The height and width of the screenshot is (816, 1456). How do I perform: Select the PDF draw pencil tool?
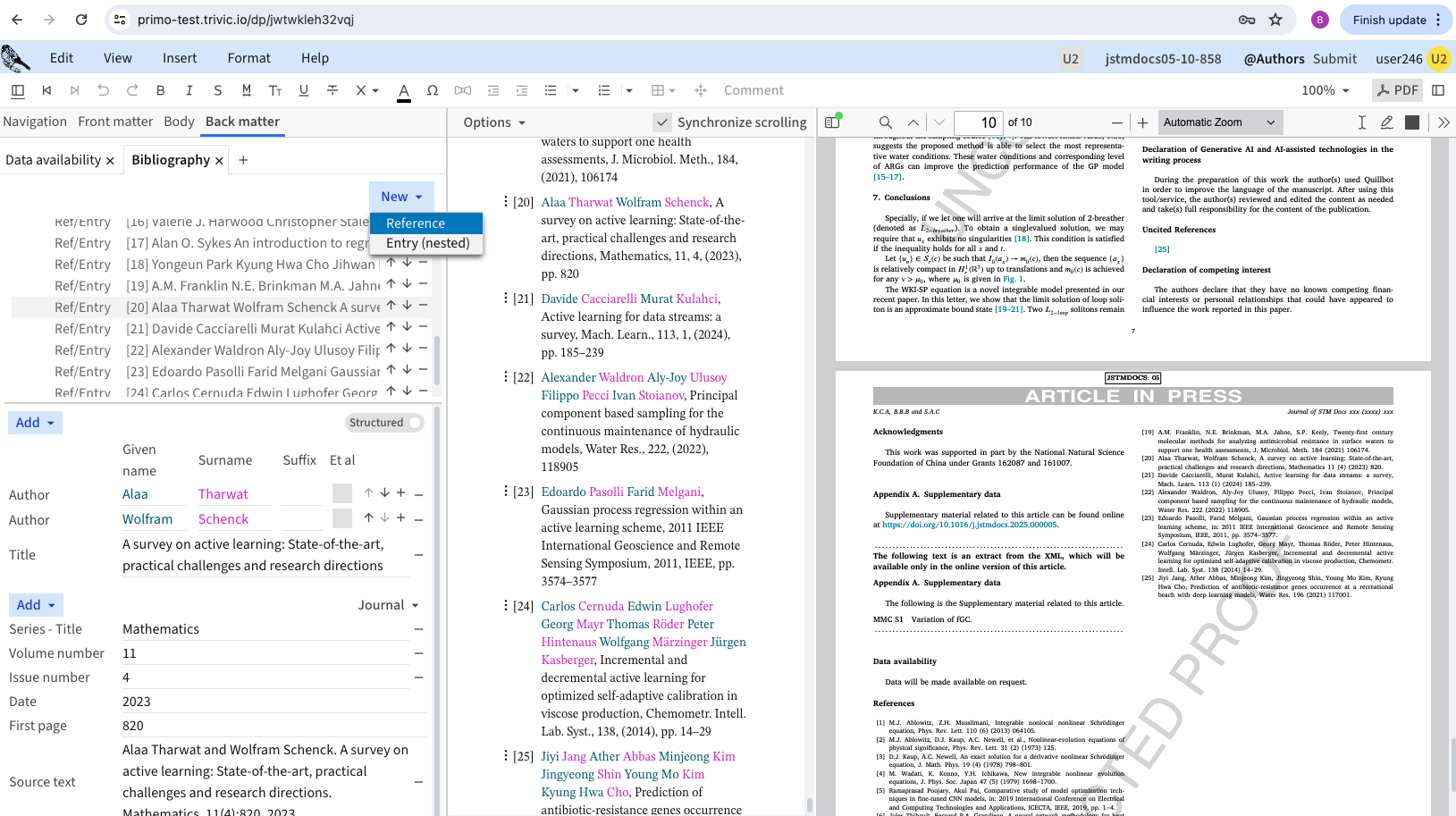point(1386,122)
